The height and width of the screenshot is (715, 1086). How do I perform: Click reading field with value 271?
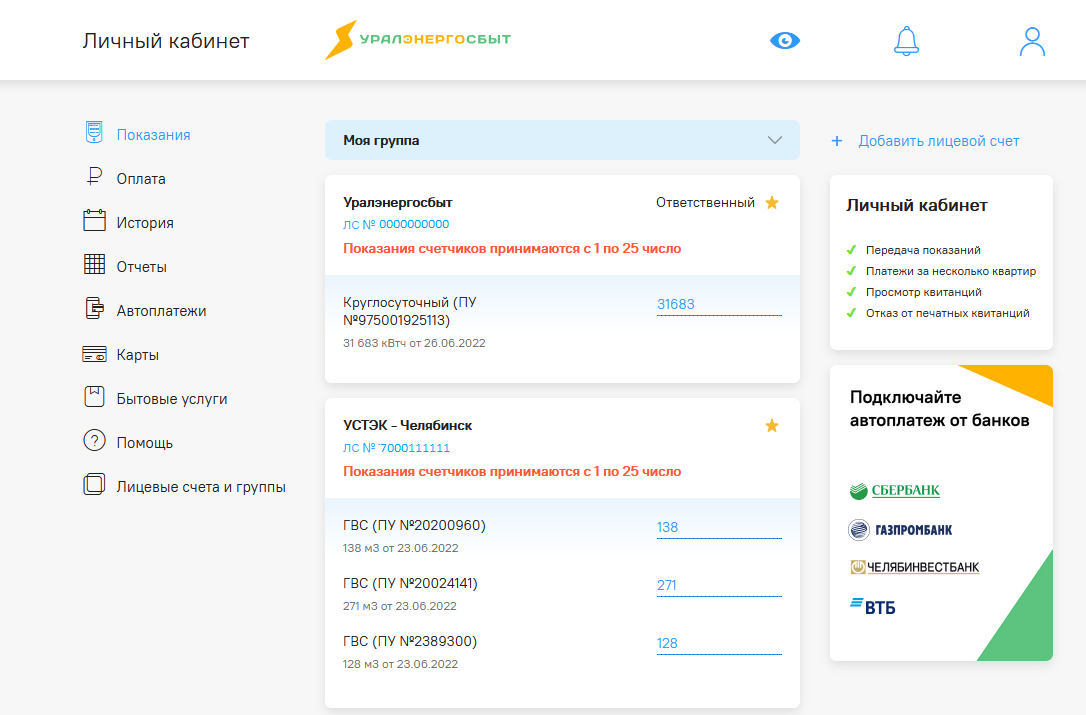719,586
